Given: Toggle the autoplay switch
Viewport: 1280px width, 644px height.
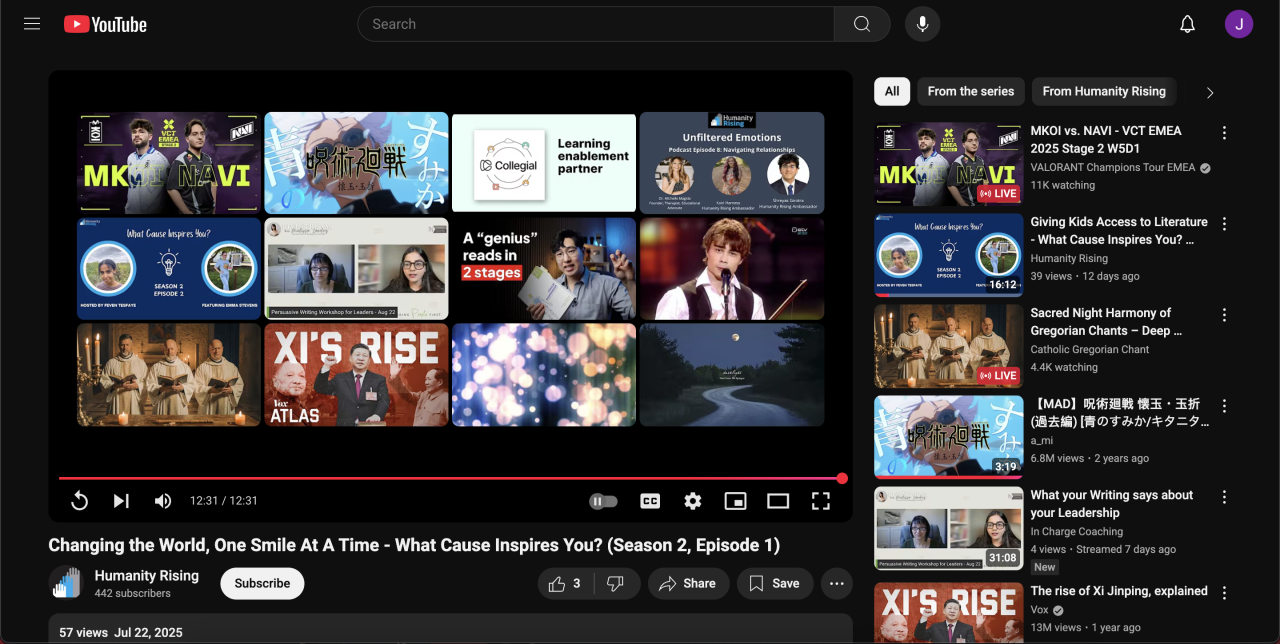Looking at the screenshot, I should pos(603,501).
